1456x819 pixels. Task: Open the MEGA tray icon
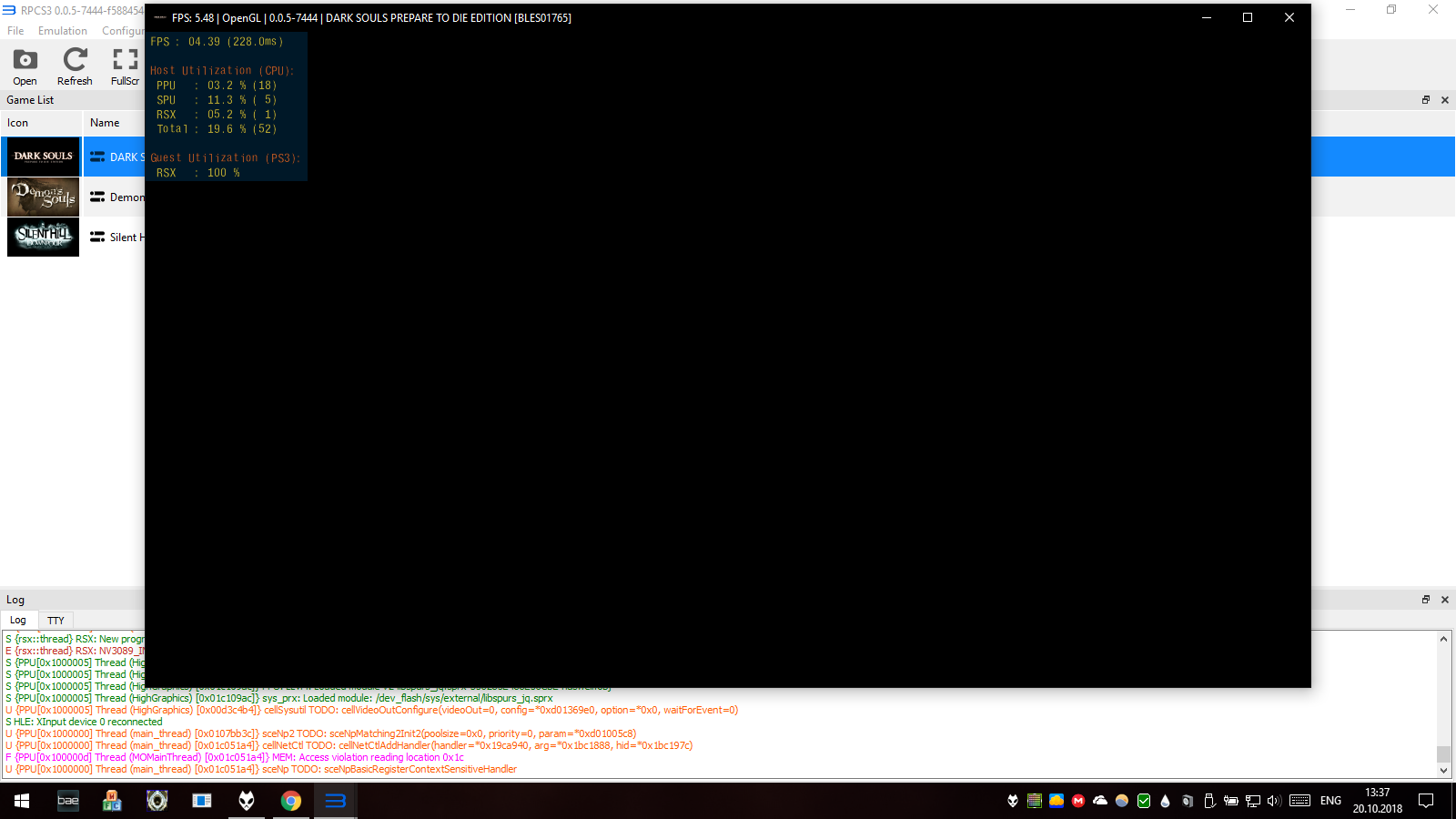pos(1078,801)
